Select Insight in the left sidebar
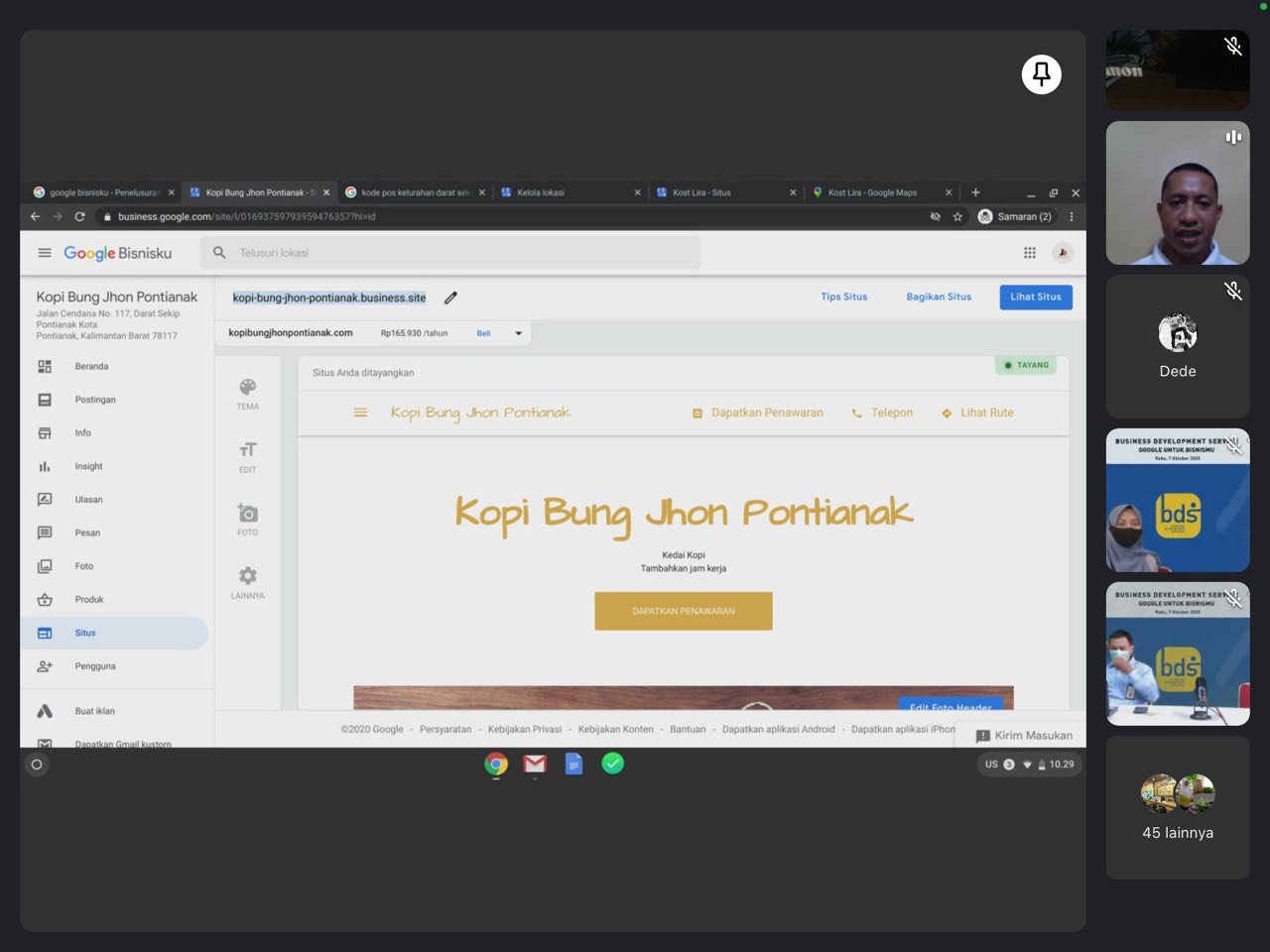The image size is (1270, 952). (x=88, y=466)
